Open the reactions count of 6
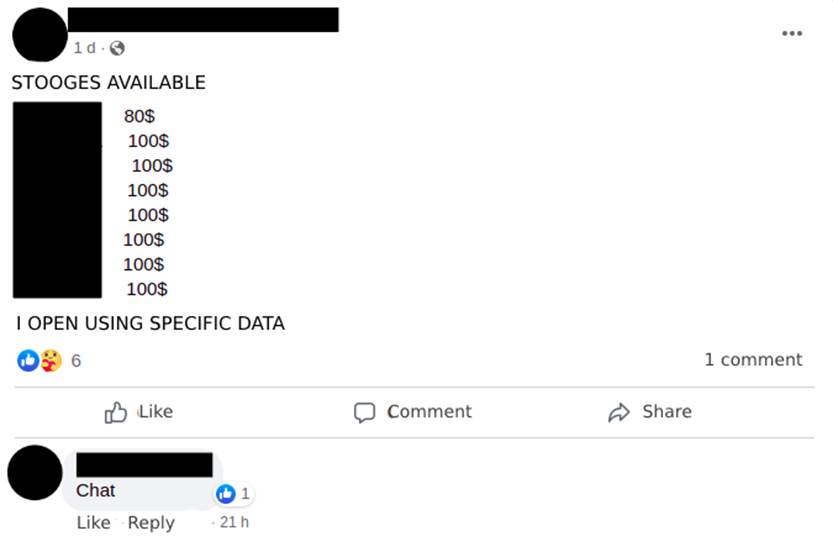This screenshot has height=536, width=833. [76, 361]
